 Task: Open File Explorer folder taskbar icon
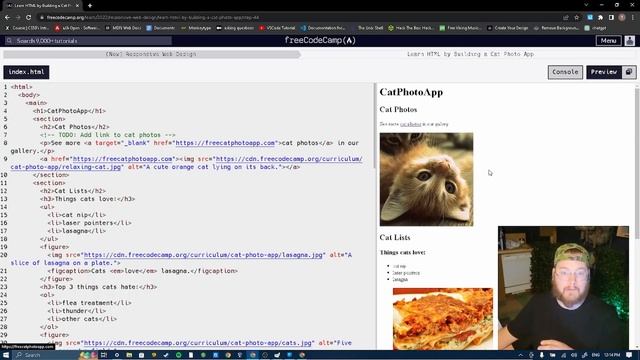[x=129, y=355]
